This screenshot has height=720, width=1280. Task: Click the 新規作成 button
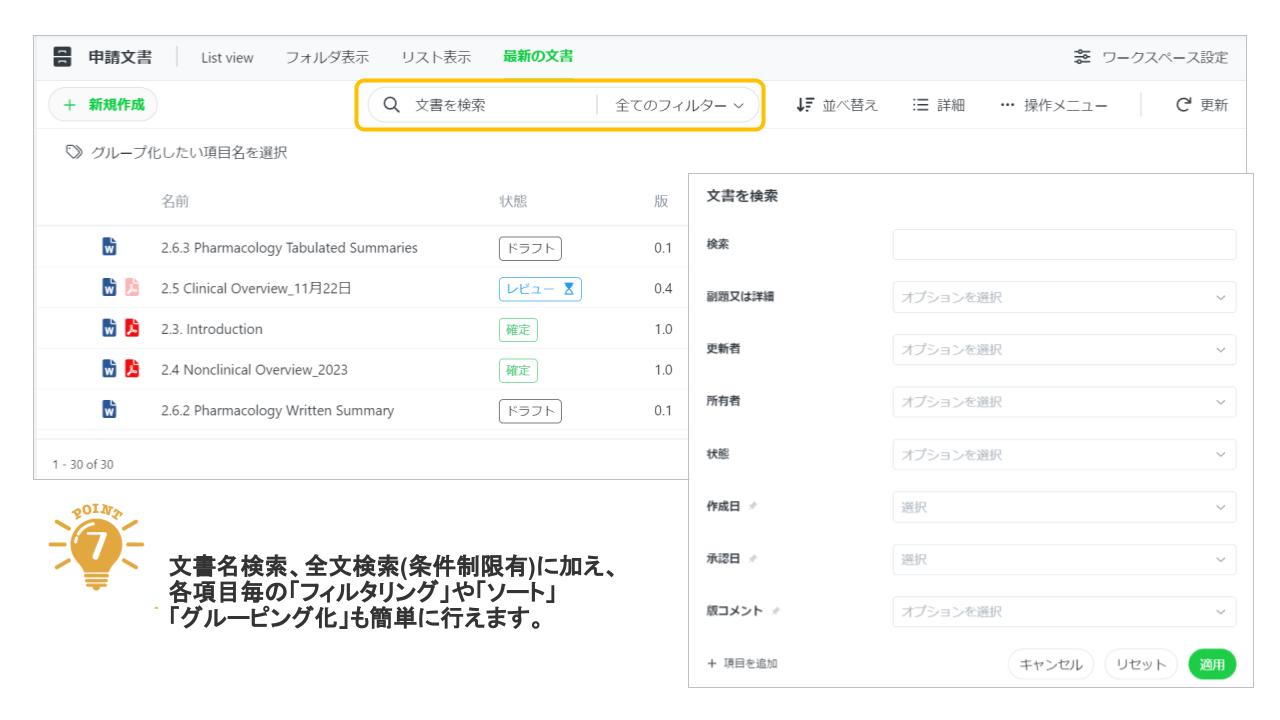click(103, 104)
